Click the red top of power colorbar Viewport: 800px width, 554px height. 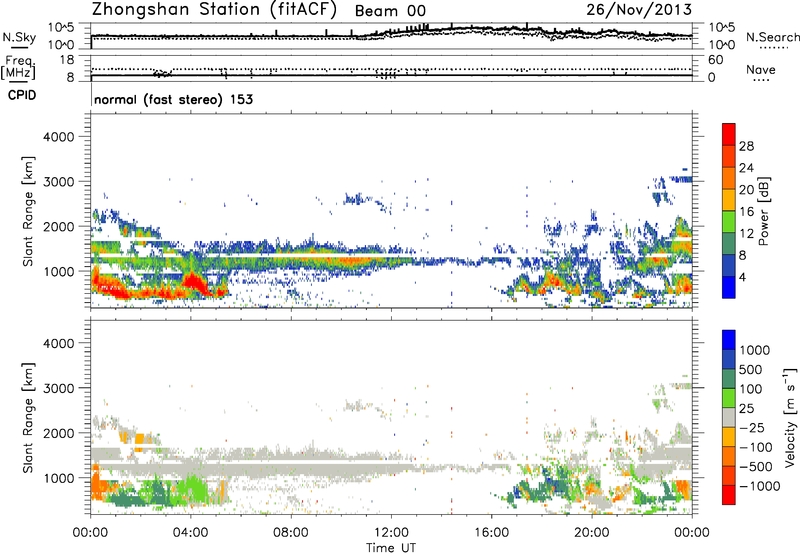[x=729, y=134]
